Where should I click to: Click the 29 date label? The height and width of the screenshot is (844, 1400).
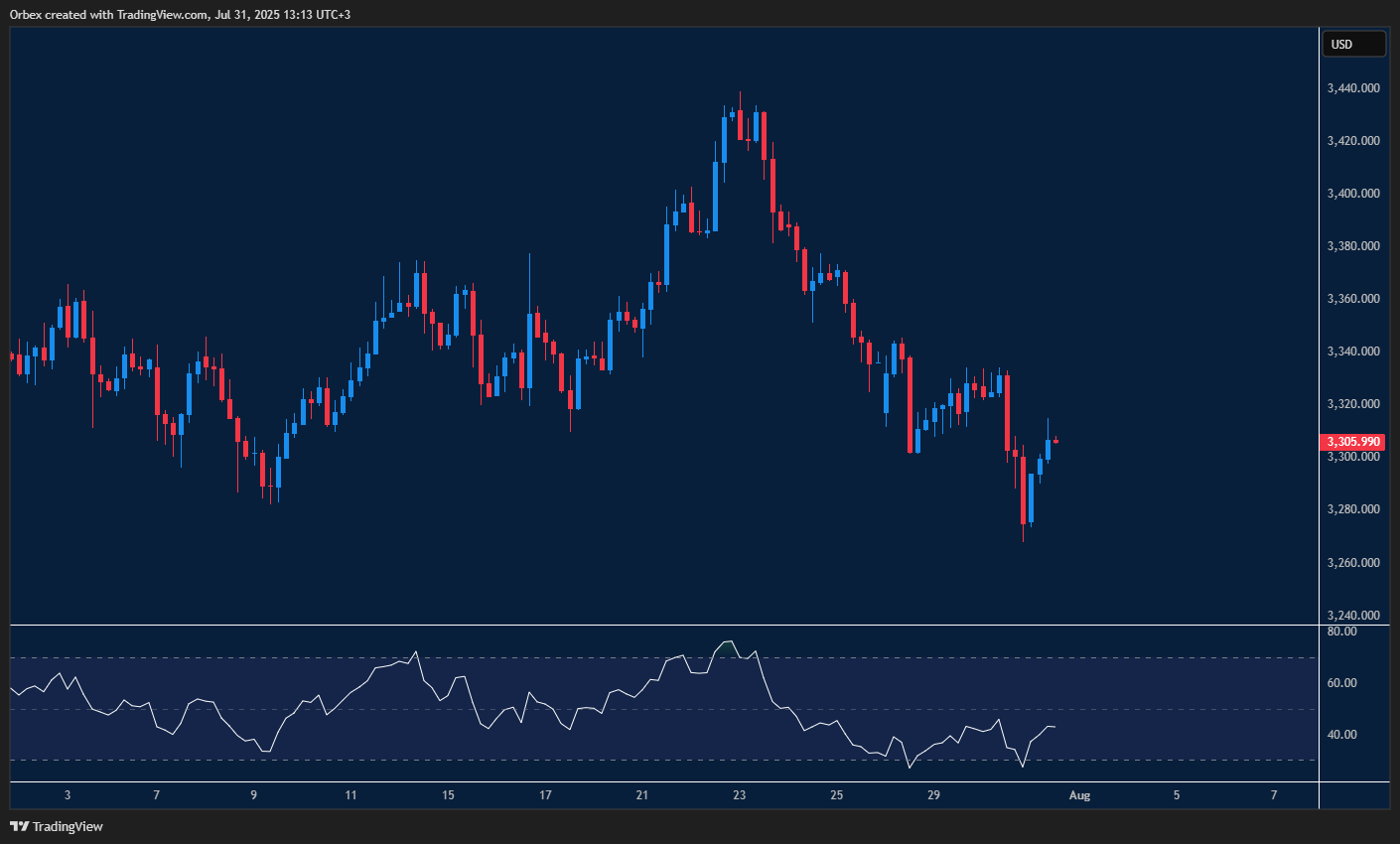coord(932,795)
